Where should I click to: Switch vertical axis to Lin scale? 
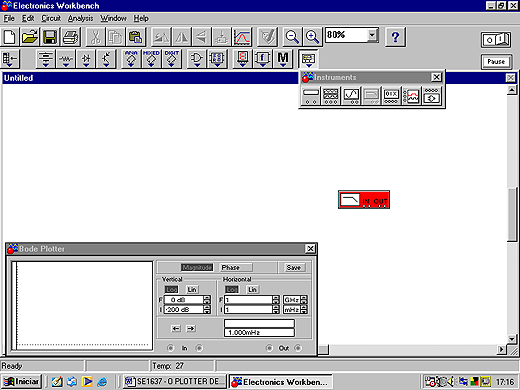point(192,289)
